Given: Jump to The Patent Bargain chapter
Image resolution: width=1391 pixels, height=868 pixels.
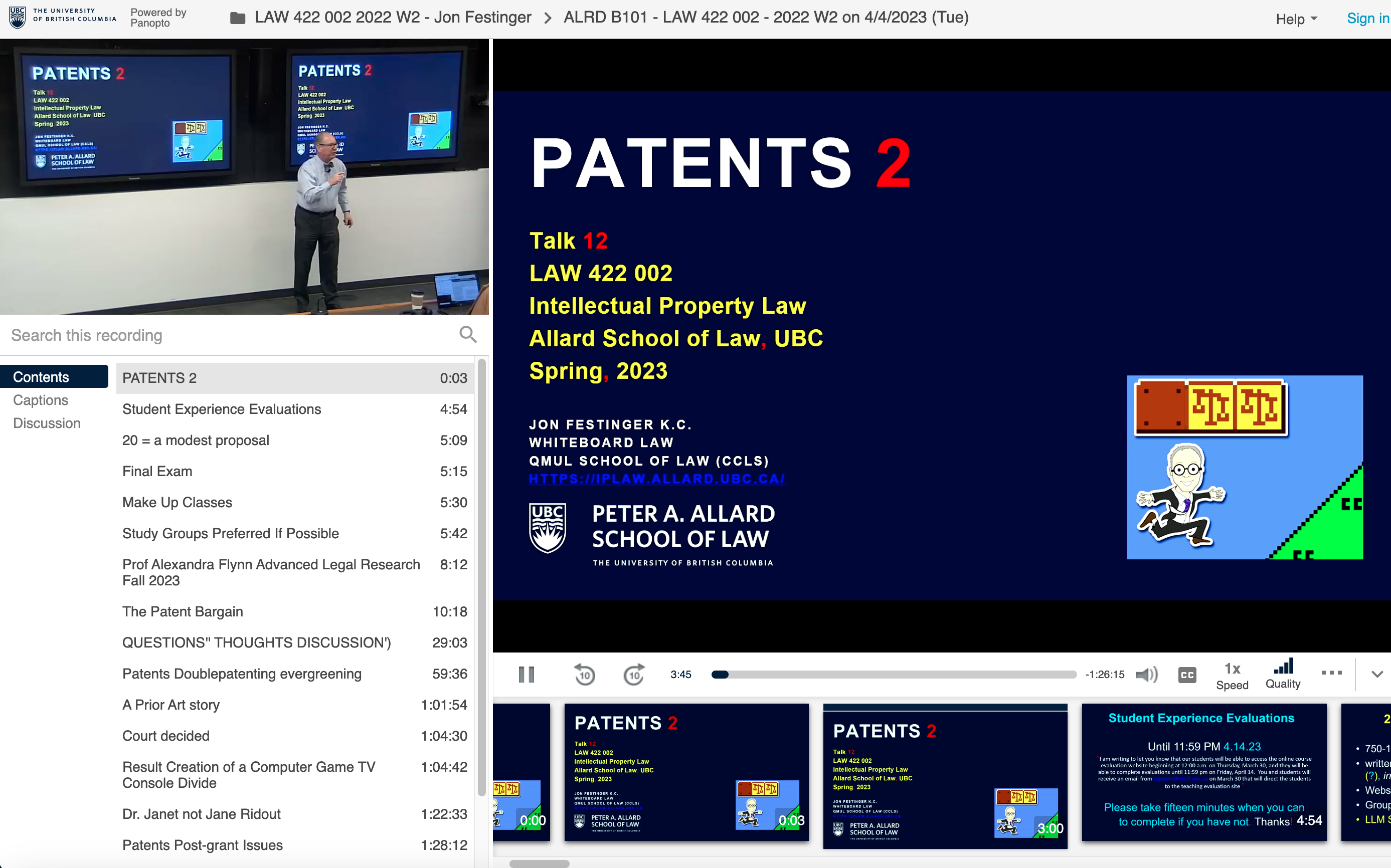Looking at the screenshot, I should tap(295, 611).
